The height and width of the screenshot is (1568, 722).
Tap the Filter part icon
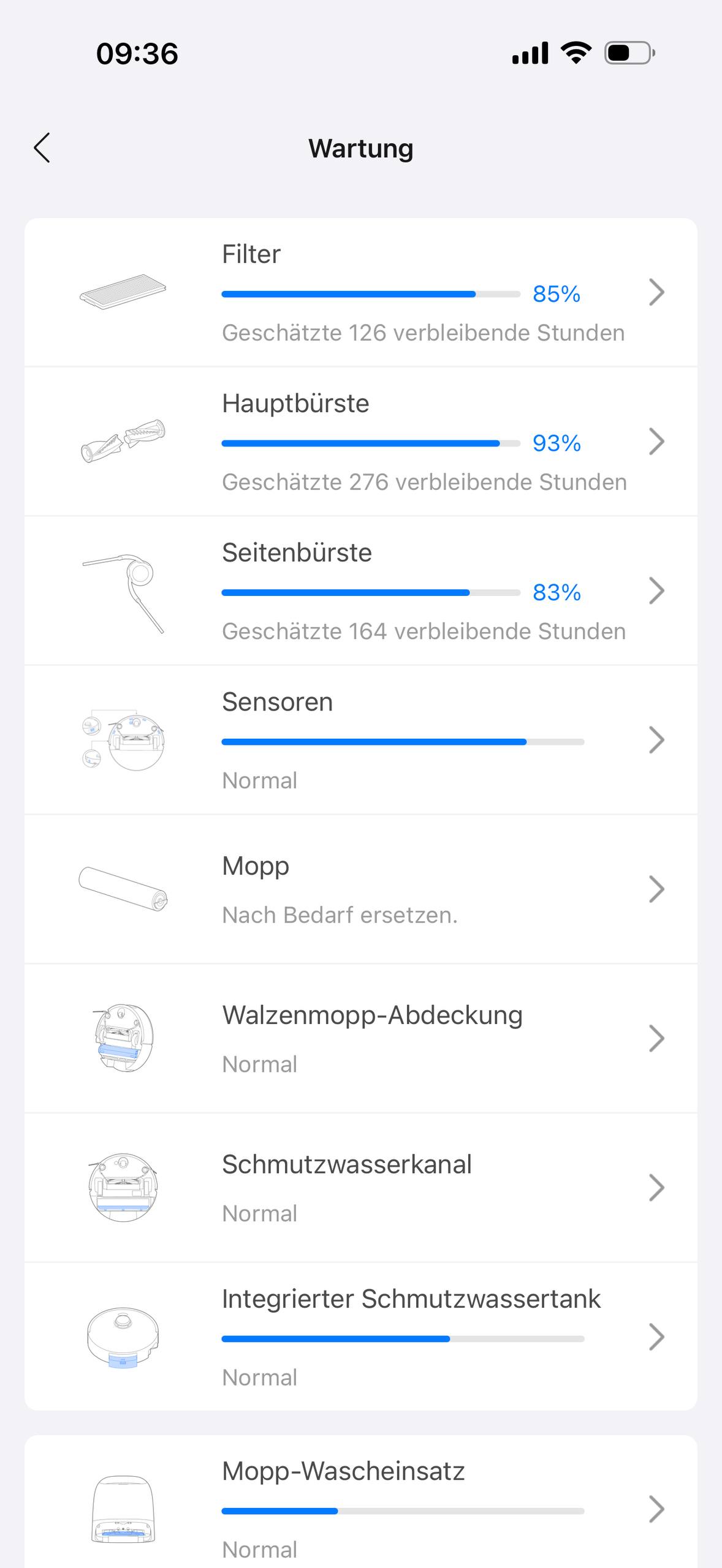(x=123, y=292)
